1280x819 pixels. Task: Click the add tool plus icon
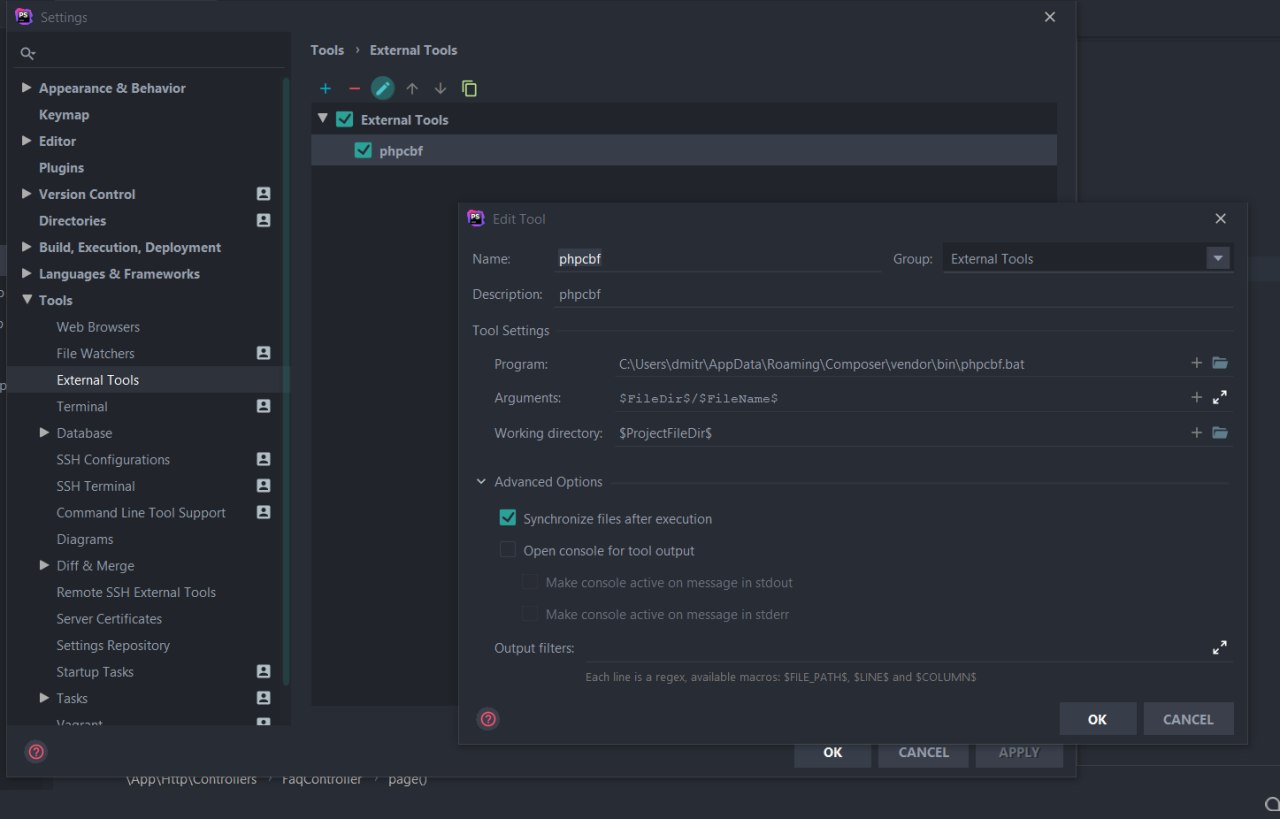[x=325, y=89]
